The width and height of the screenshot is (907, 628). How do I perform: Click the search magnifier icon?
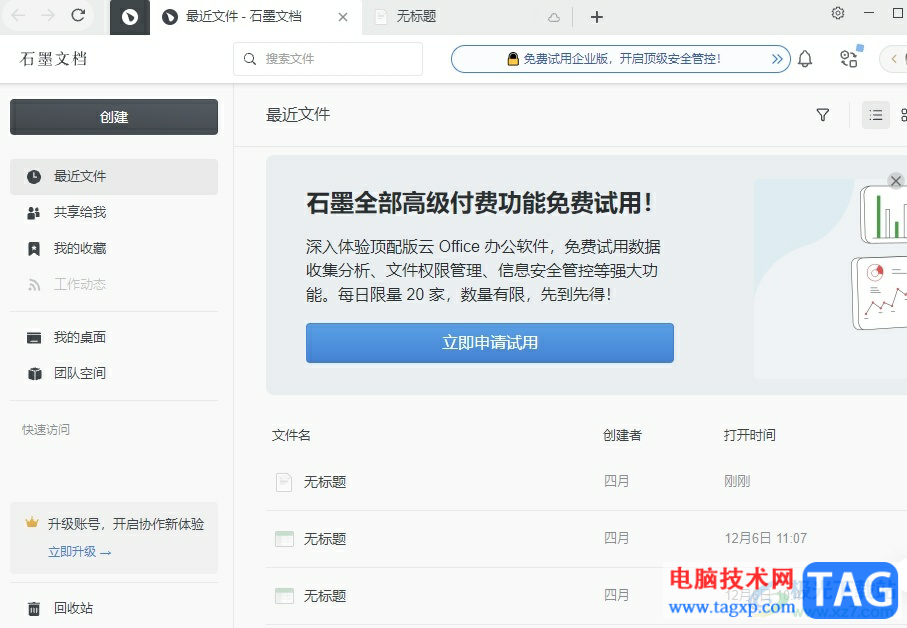click(x=250, y=59)
